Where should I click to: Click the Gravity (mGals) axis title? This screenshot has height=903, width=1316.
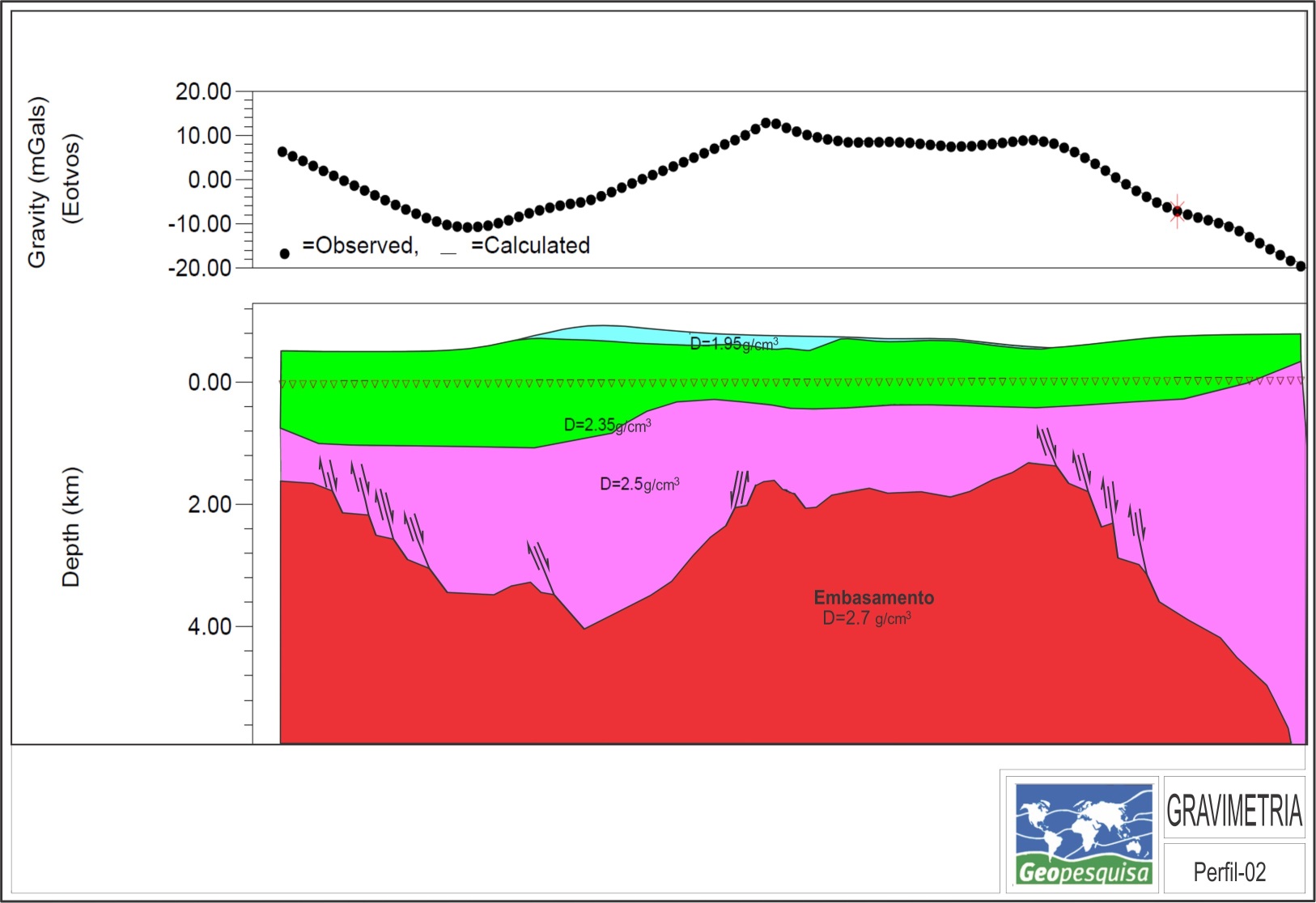[x=37, y=182]
